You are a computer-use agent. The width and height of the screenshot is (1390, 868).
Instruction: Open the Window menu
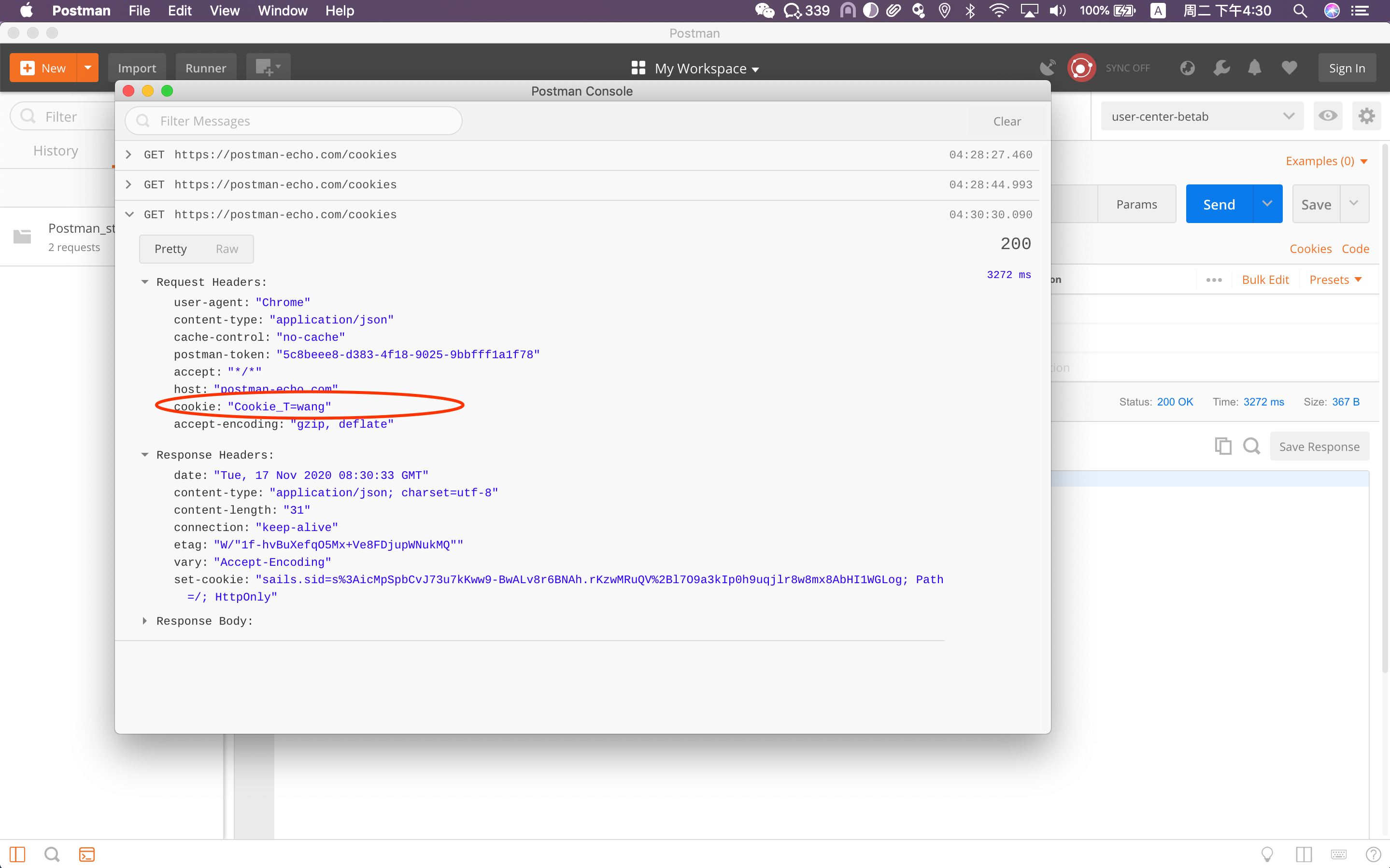coord(283,11)
